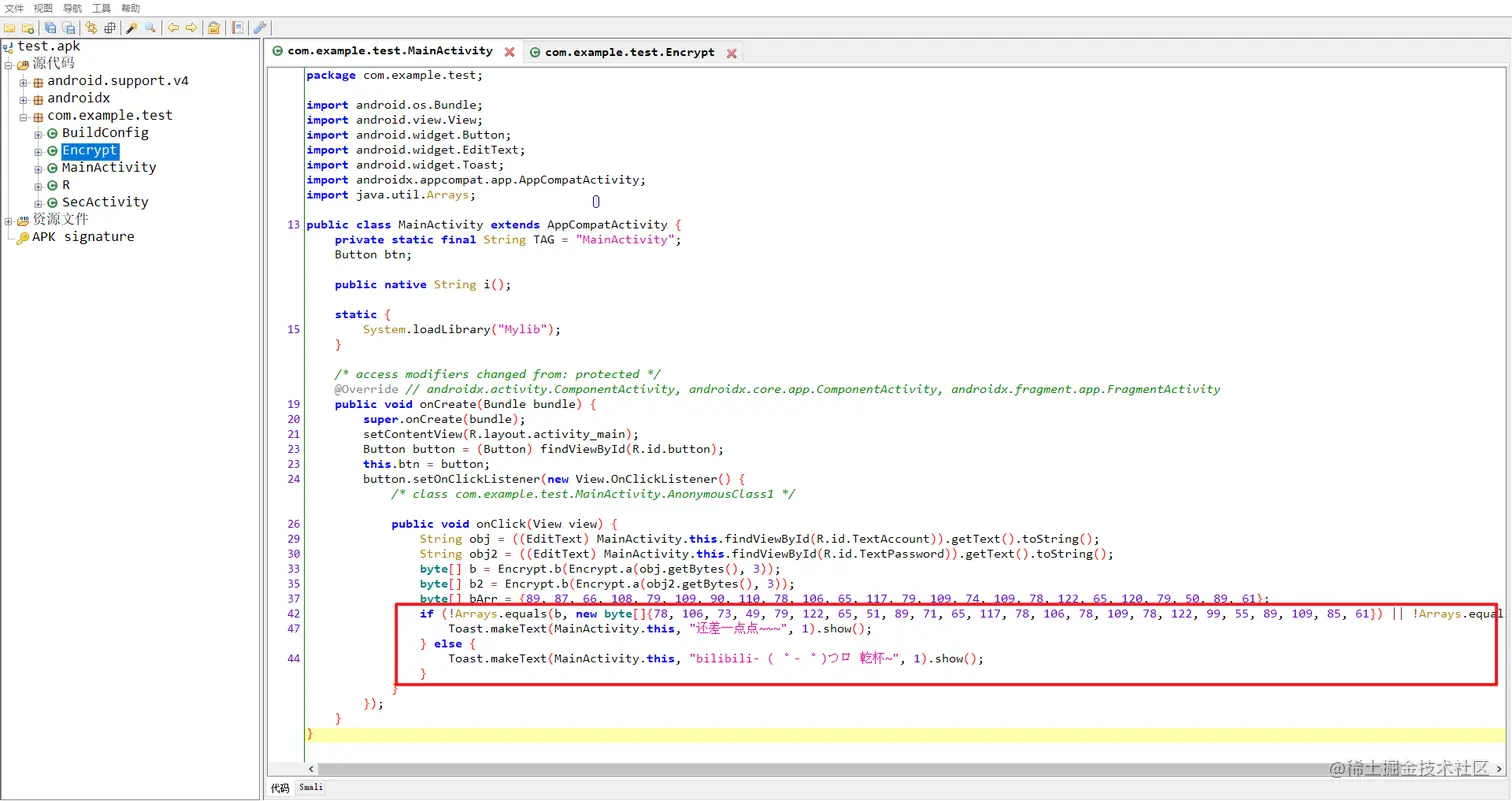Viewport: 1512px width, 801px height.
Task: Click the sync with editor arrows icon
Action: (x=91, y=28)
